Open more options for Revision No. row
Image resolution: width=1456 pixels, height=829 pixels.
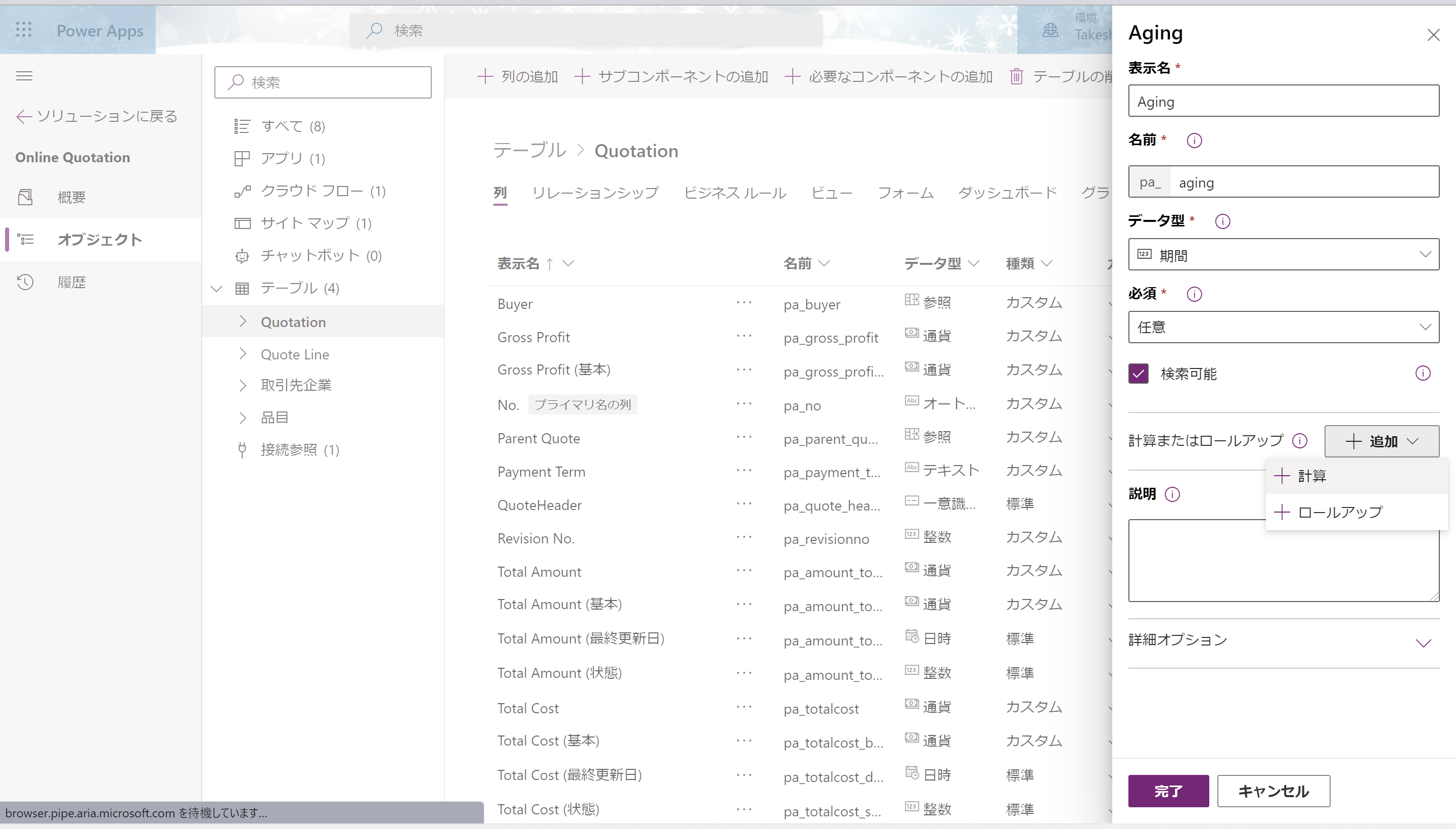point(744,537)
